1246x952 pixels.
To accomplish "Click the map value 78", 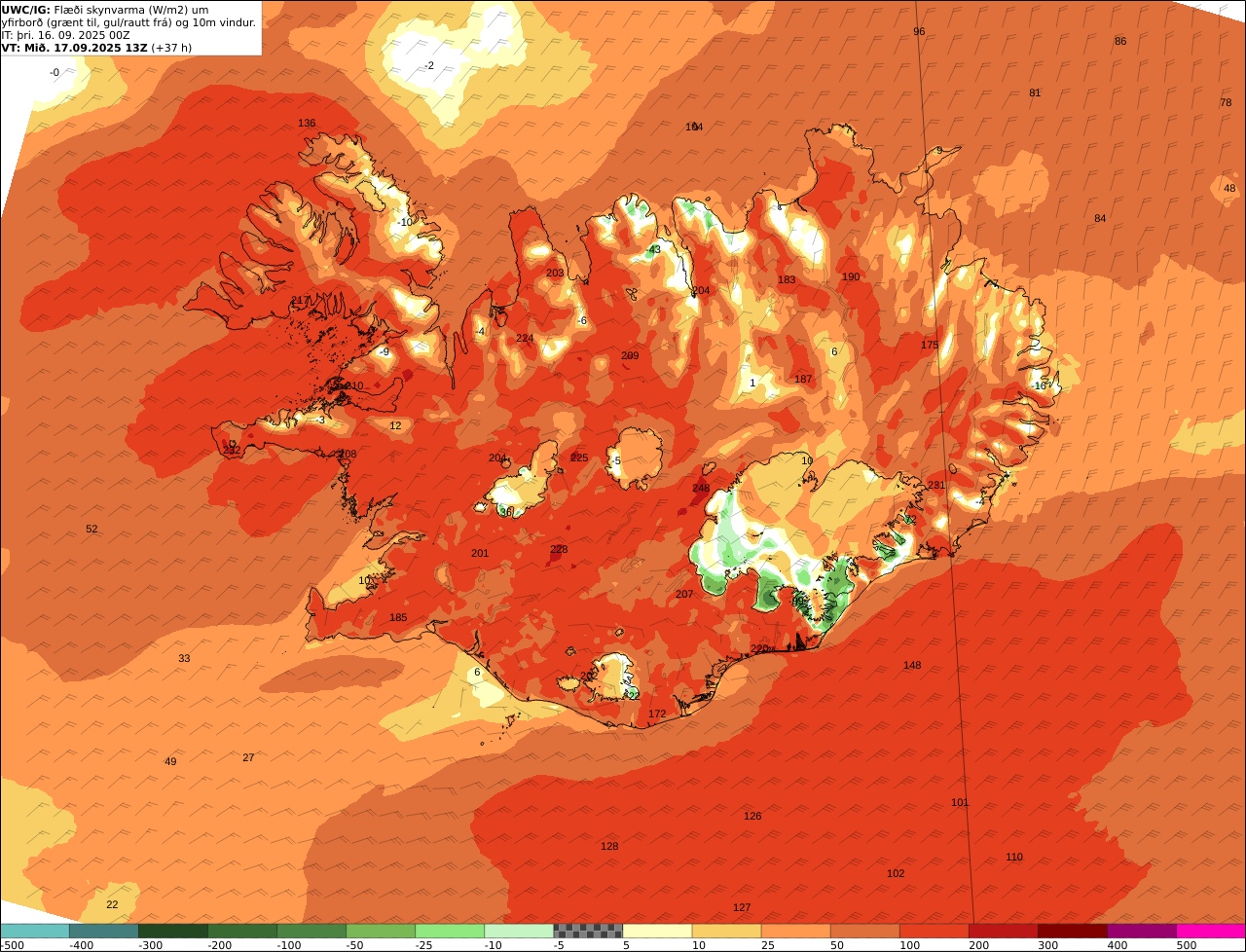I will point(1226,102).
